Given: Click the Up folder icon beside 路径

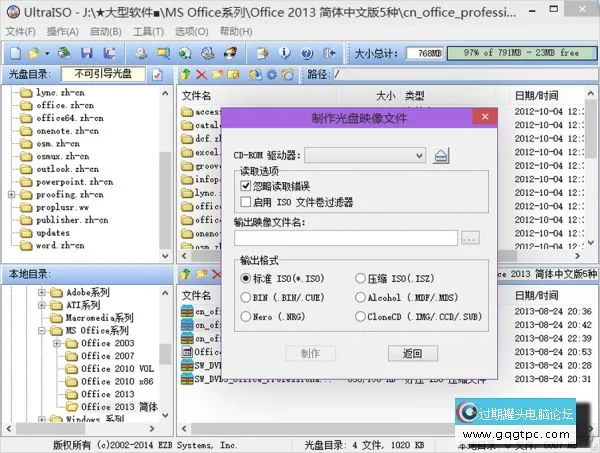Looking at the screenshot, I should [x=186, y=74].
